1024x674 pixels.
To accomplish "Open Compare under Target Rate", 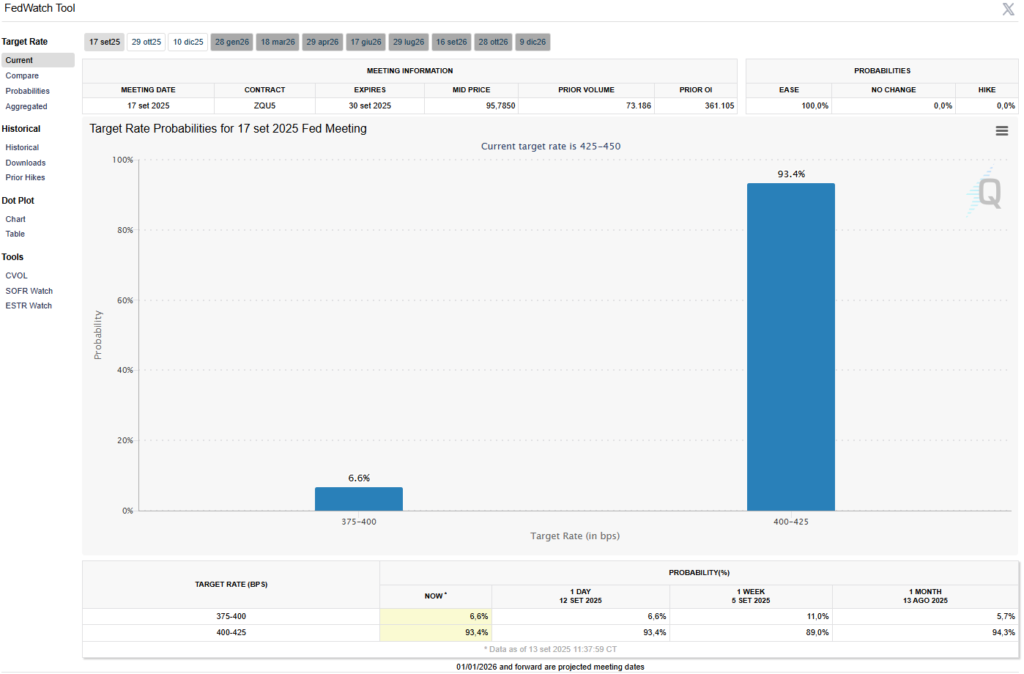I will click(x=23, y=75).
